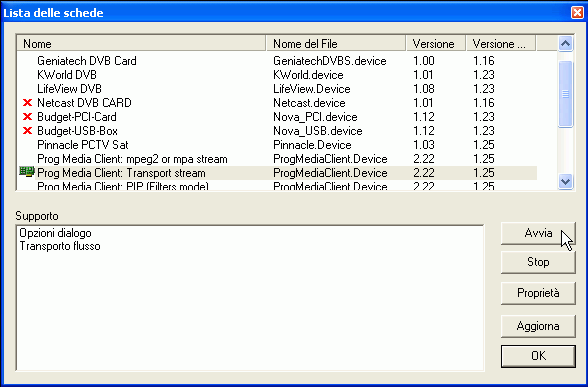Click the scrollbar down arrow in the device list
This screenshot has width=588, height=387.
tap(565, 182)
